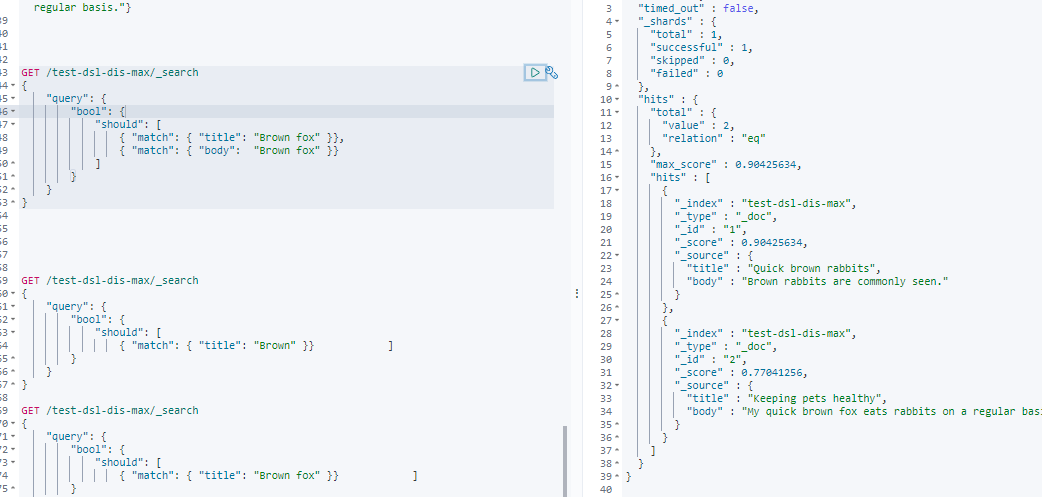Image resolution: width=1042 pixels, height=497 pixels.
Task: Click the match title "Brown fox" line with trailing comma
Action: coord(232,138)
